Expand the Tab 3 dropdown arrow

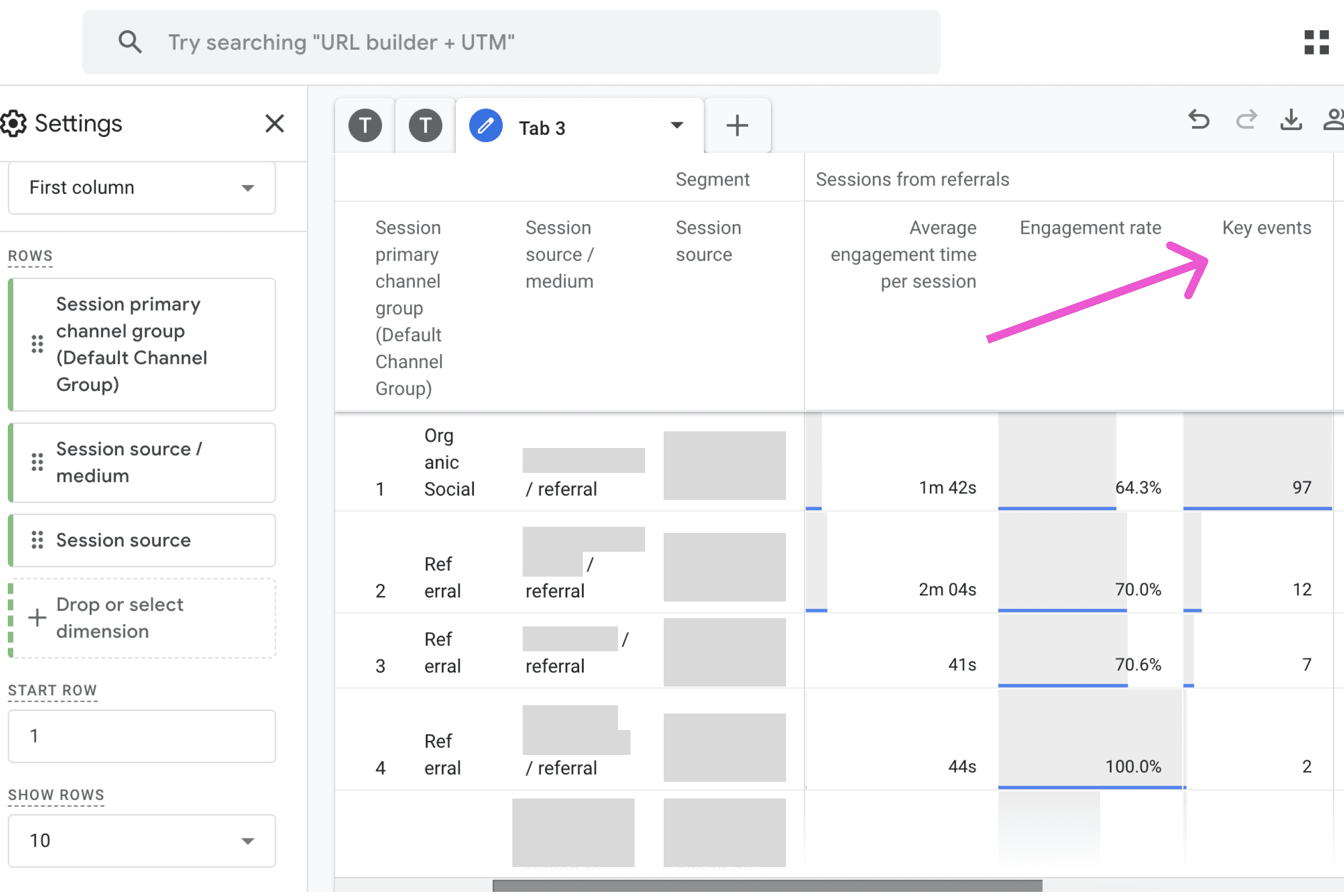(677, 125)
